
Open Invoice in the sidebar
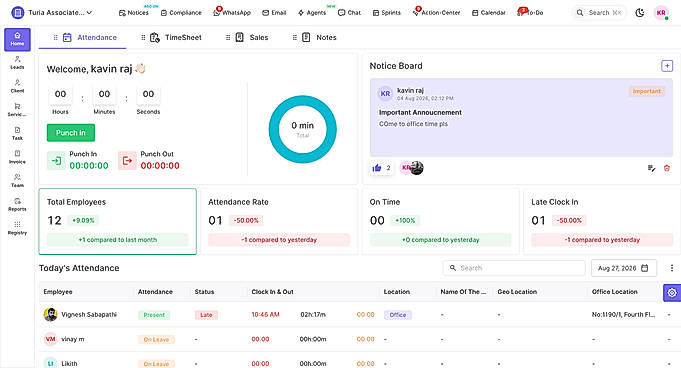[x=17, y=157]
